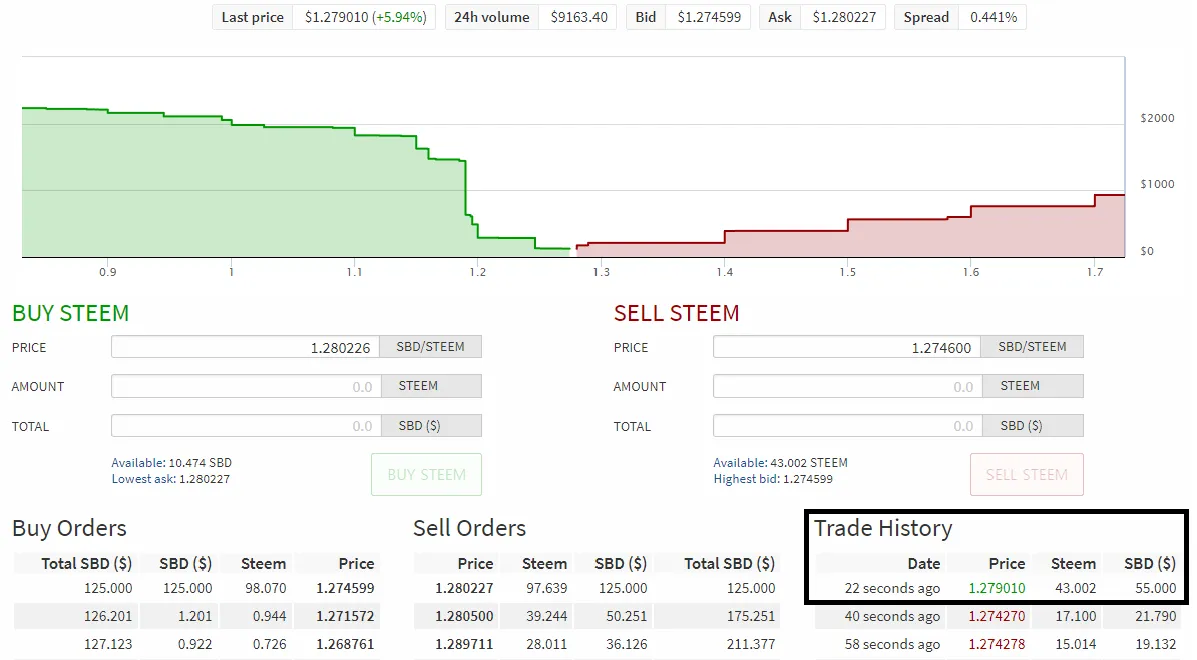This screenshot has width=1197, height=660.
Task: Click buy order price 1.274599
Action: pyautogui.click(x=345, y=588)
